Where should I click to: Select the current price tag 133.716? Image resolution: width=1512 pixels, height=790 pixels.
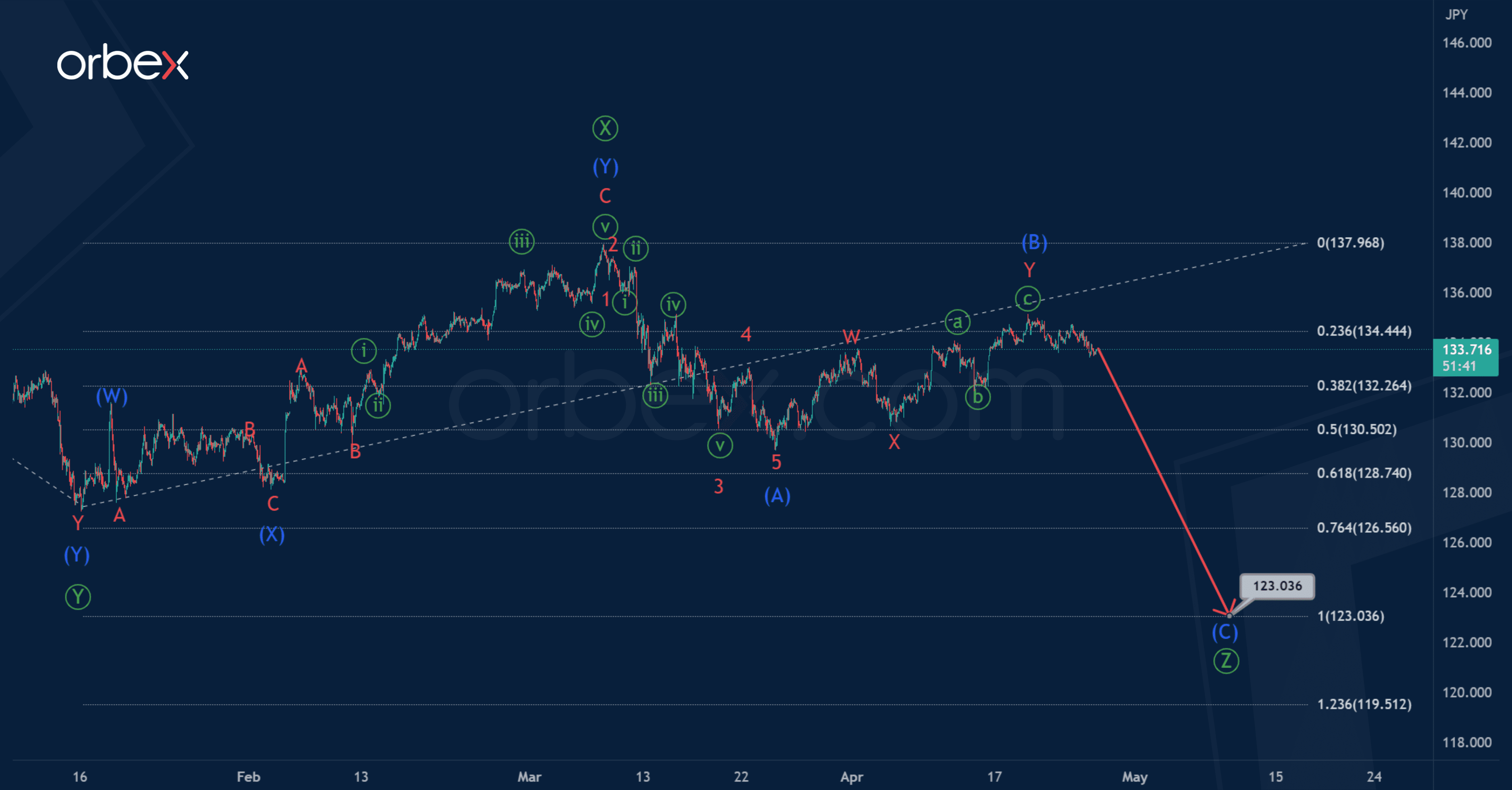click(1466, 350)
